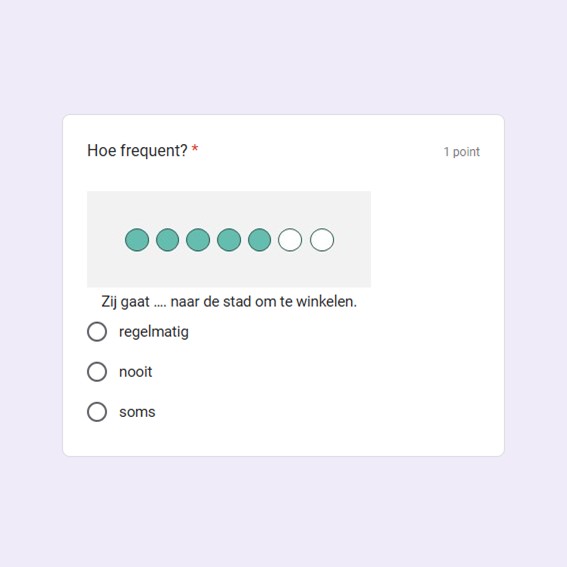The image size is (567, 567).
Task: Click the first empty white circle
Action: click(x=290, y=240)
